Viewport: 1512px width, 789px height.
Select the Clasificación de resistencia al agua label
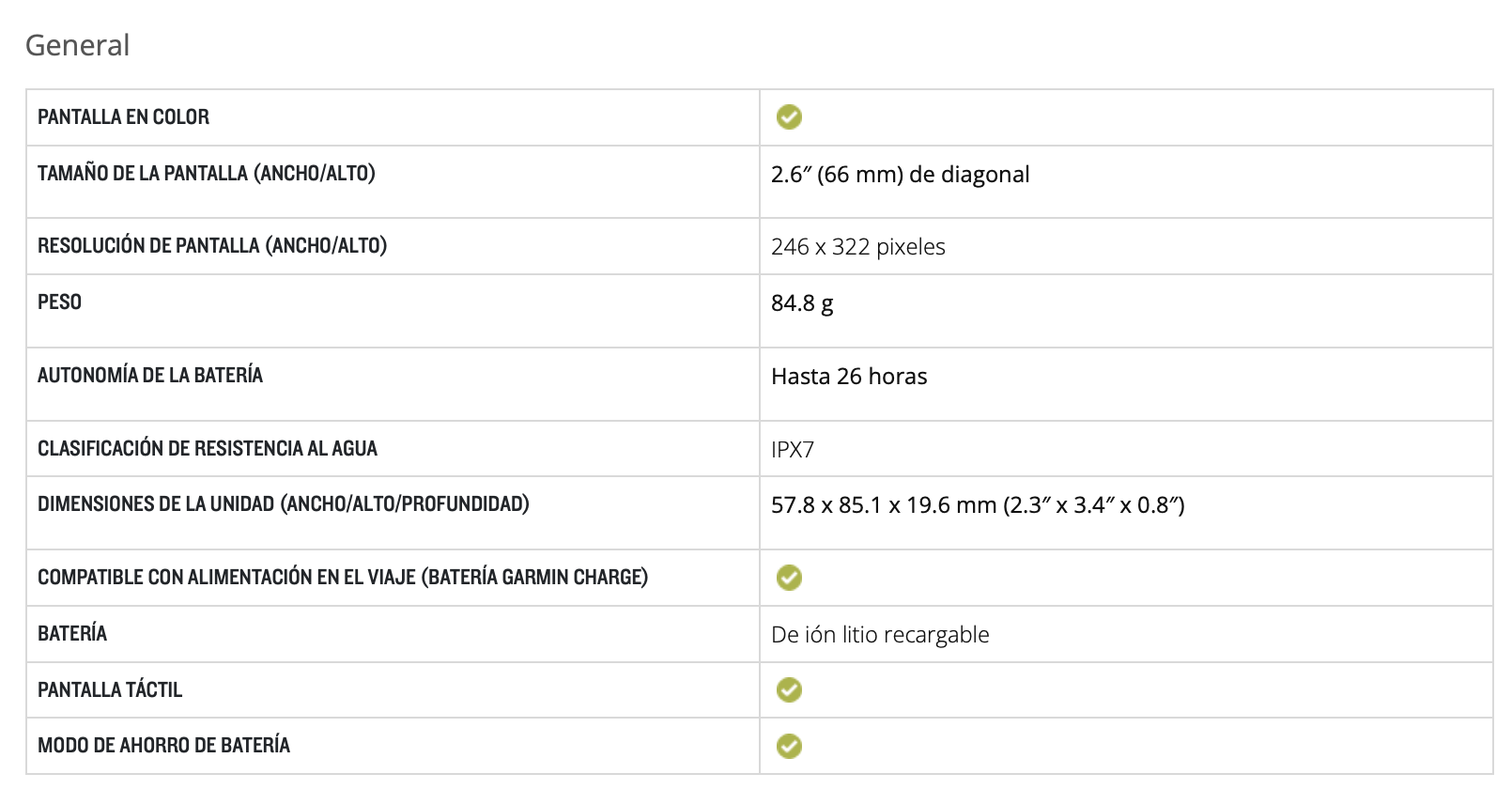[x=207, y=449]
